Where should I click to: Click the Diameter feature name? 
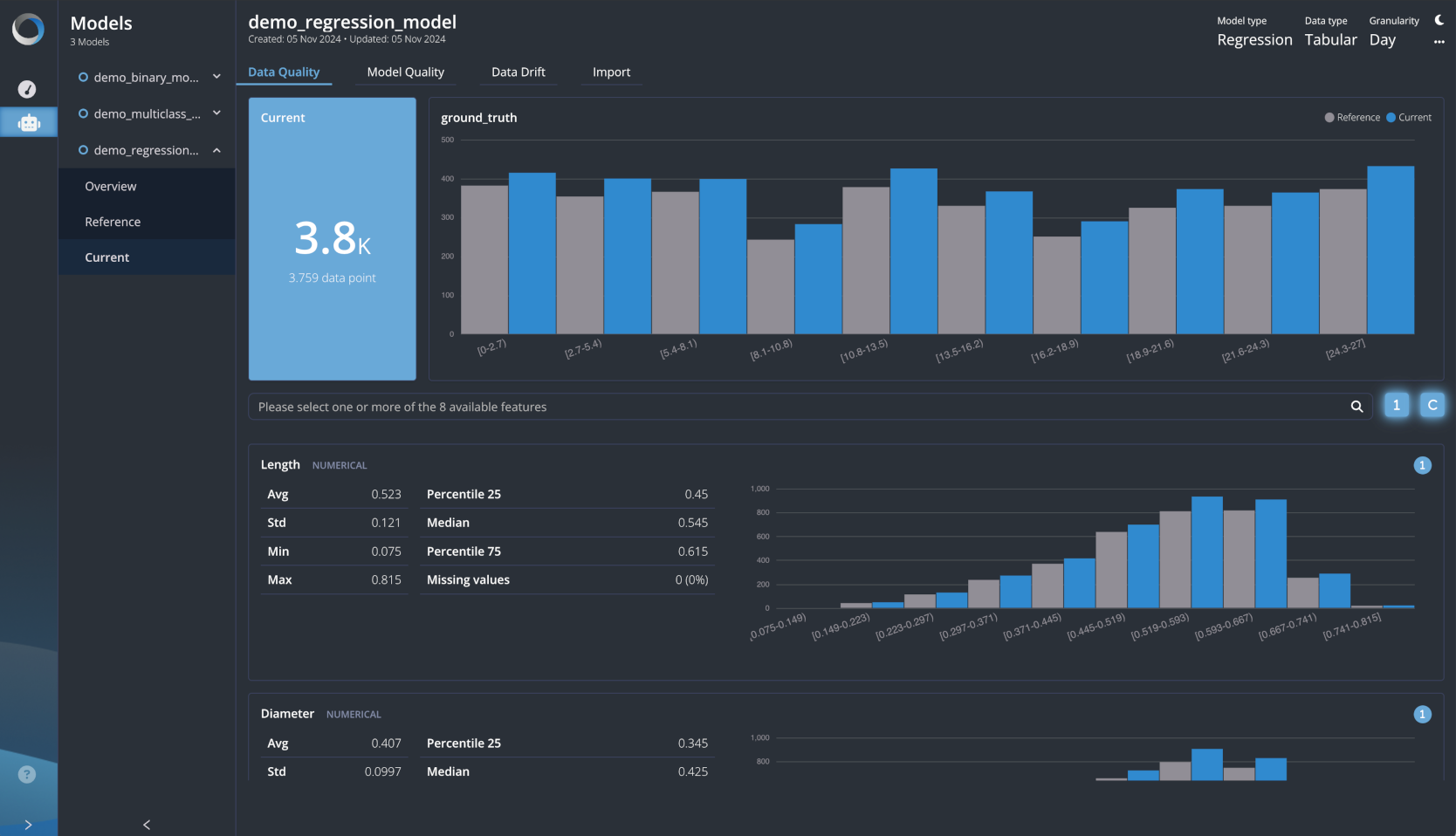click(x=287, y=714)
